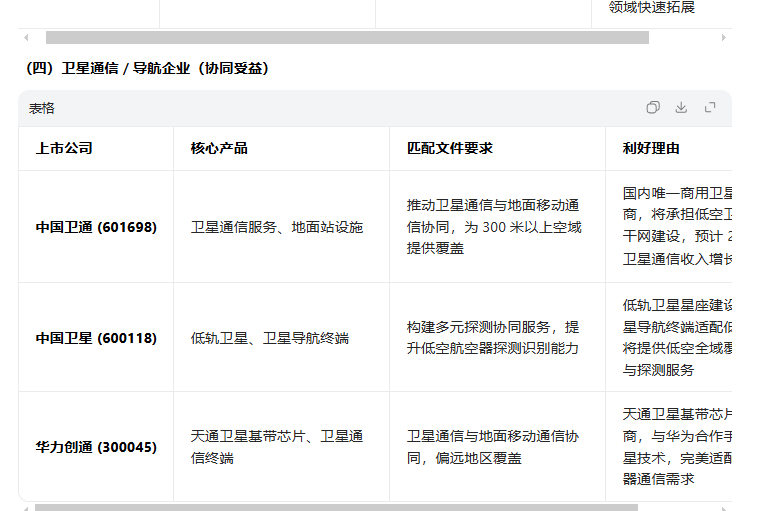
Task: Select the cell 中国卫星 (600118)
Action: [96, 338]
